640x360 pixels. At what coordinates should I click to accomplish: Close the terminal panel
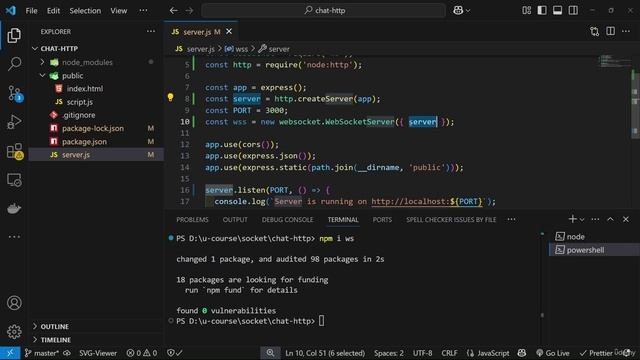click(x=626, y=219)
